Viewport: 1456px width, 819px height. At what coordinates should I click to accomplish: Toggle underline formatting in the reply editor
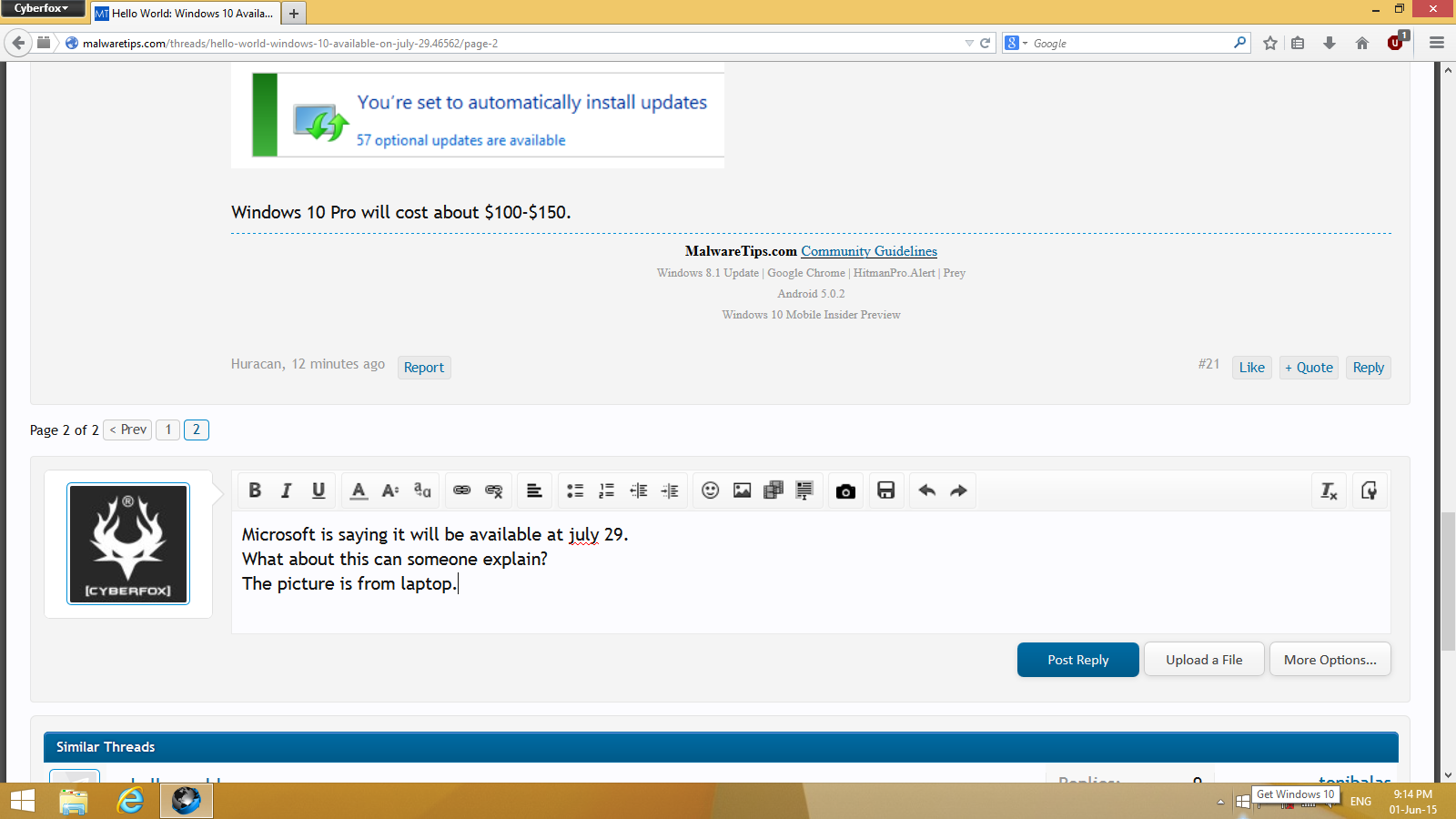click(x=318, y=490)
